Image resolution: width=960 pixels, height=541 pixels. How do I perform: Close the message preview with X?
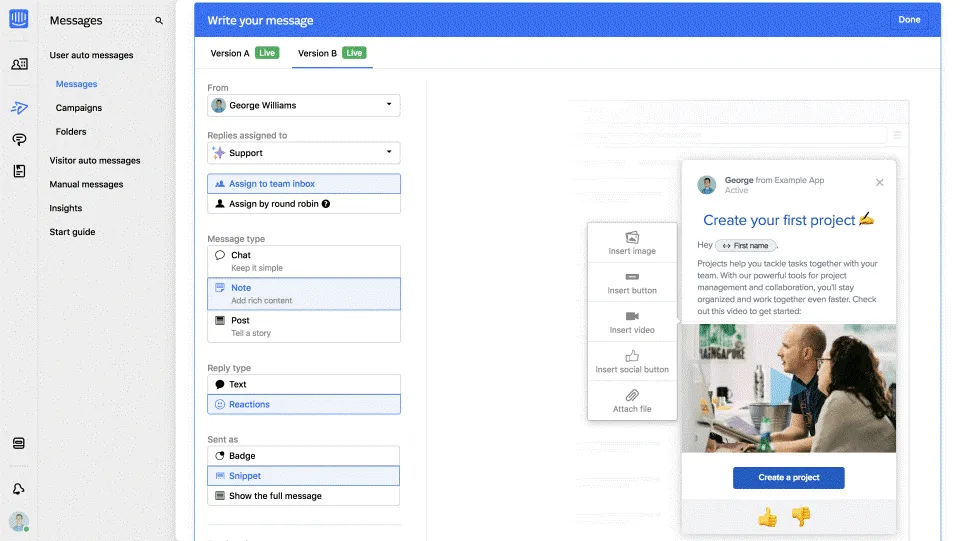879,182
